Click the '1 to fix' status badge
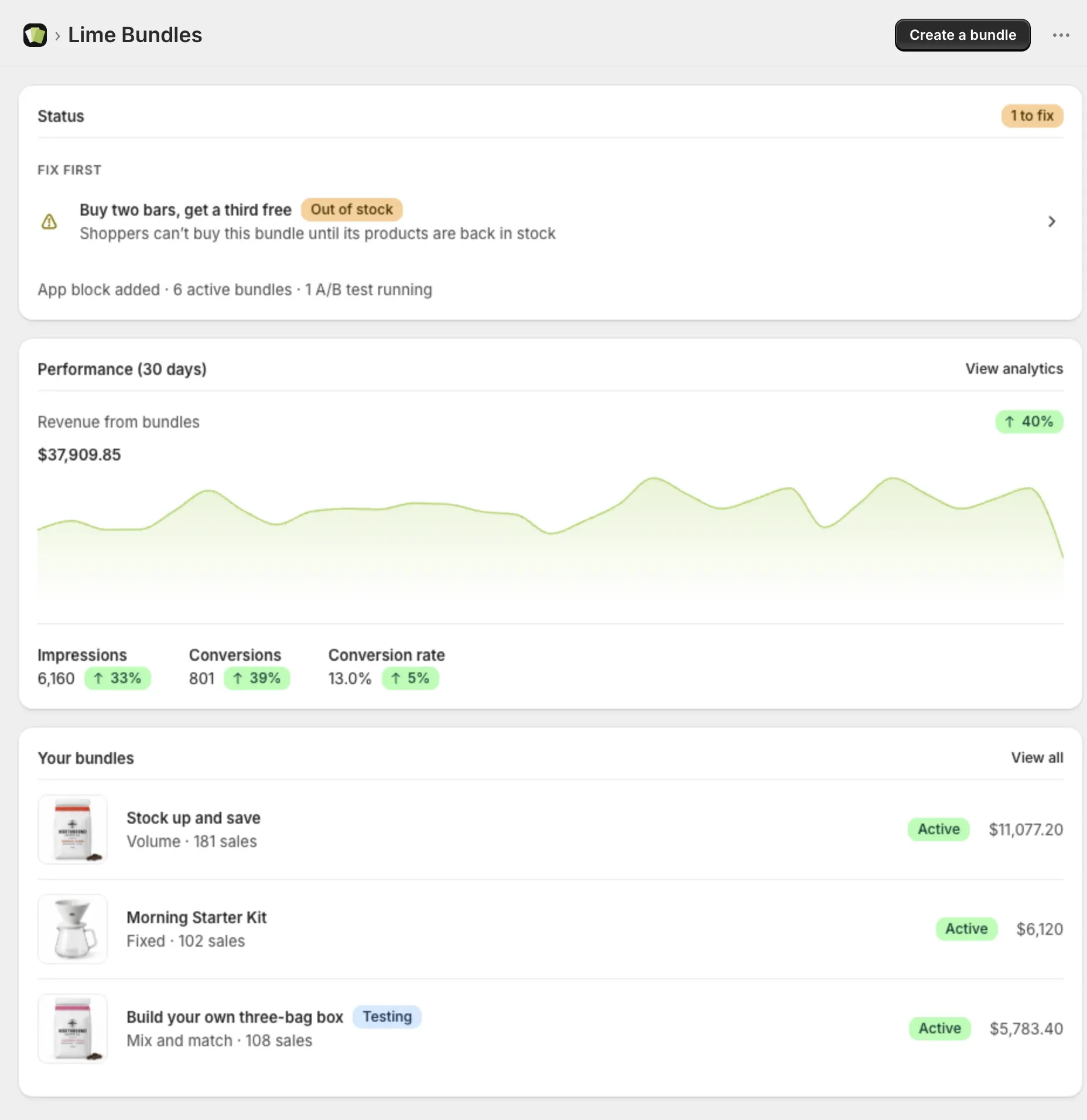This screenshot has width=1087, height=1120. click(x=1032, y=116)
